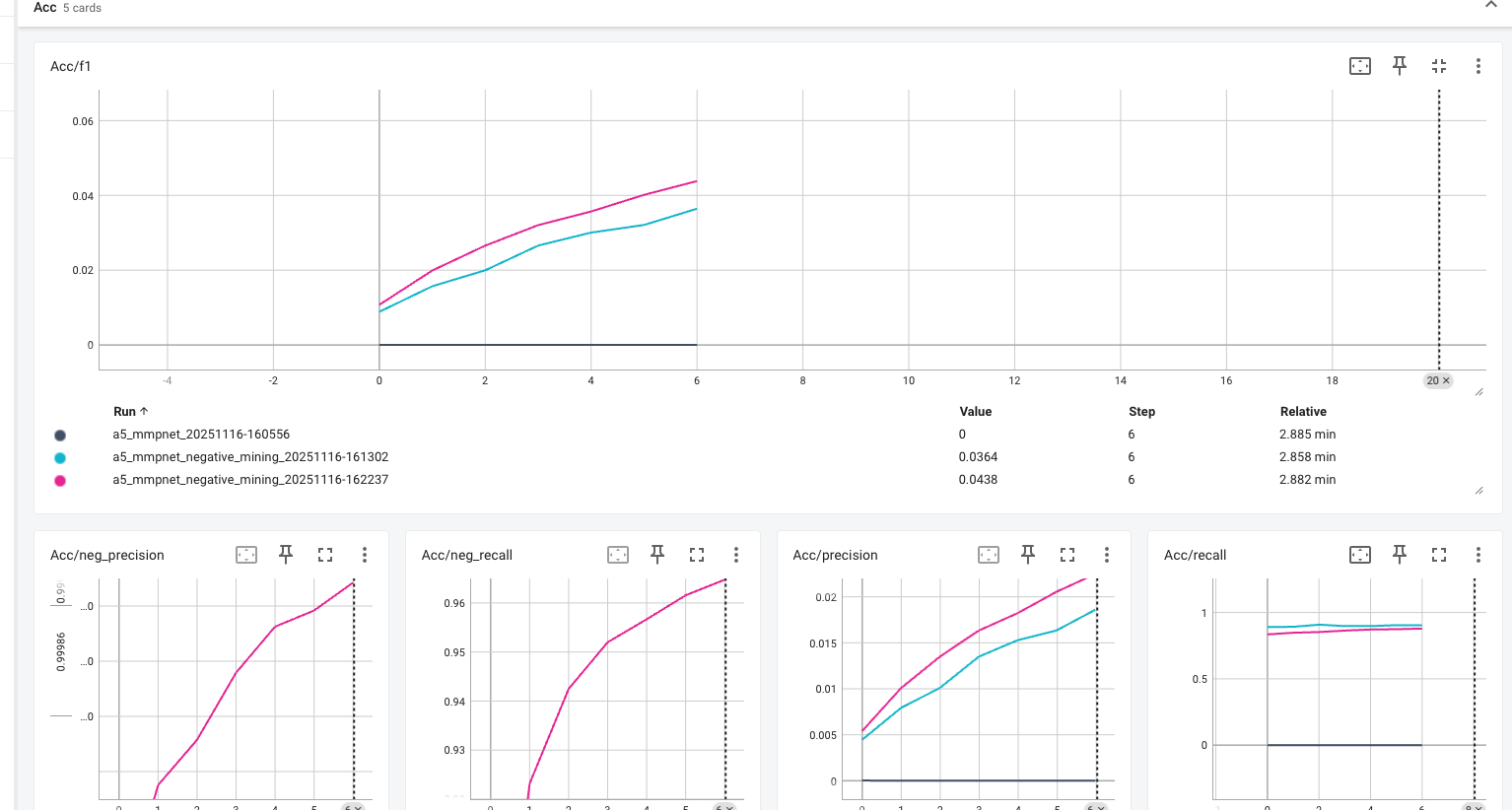Click pink color dot for run 162237

coord(60,481)
